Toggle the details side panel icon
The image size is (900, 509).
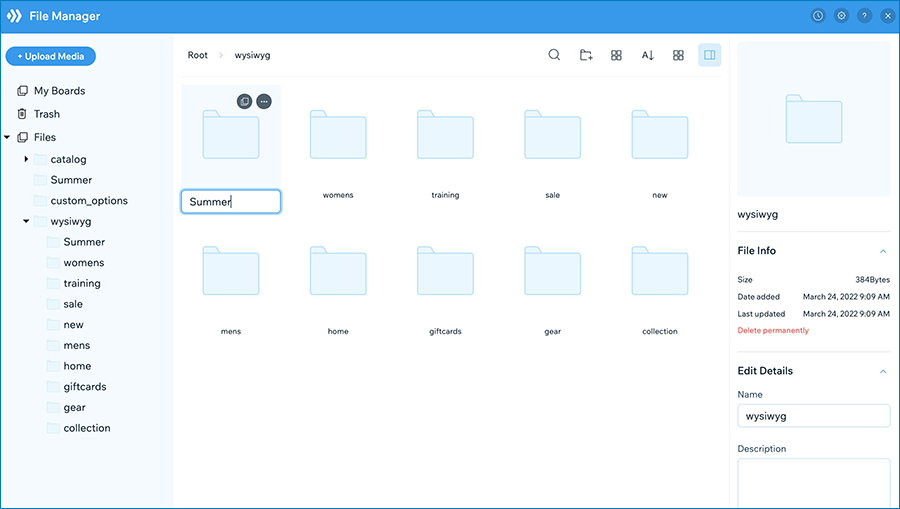709,55
